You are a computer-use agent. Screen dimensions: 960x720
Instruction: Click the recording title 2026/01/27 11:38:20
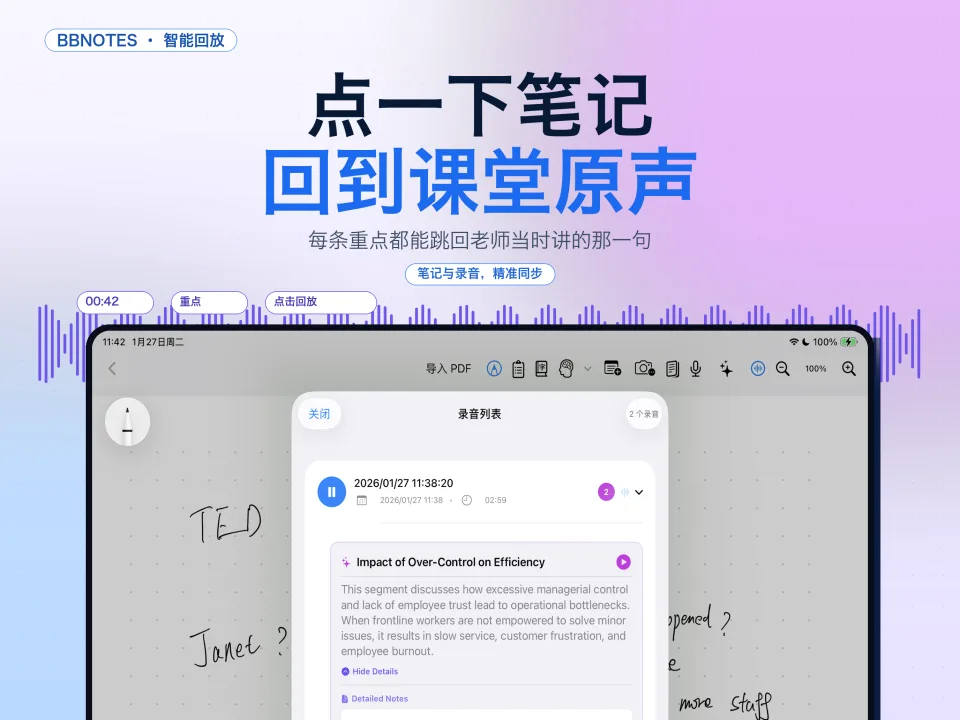[403, 483]
